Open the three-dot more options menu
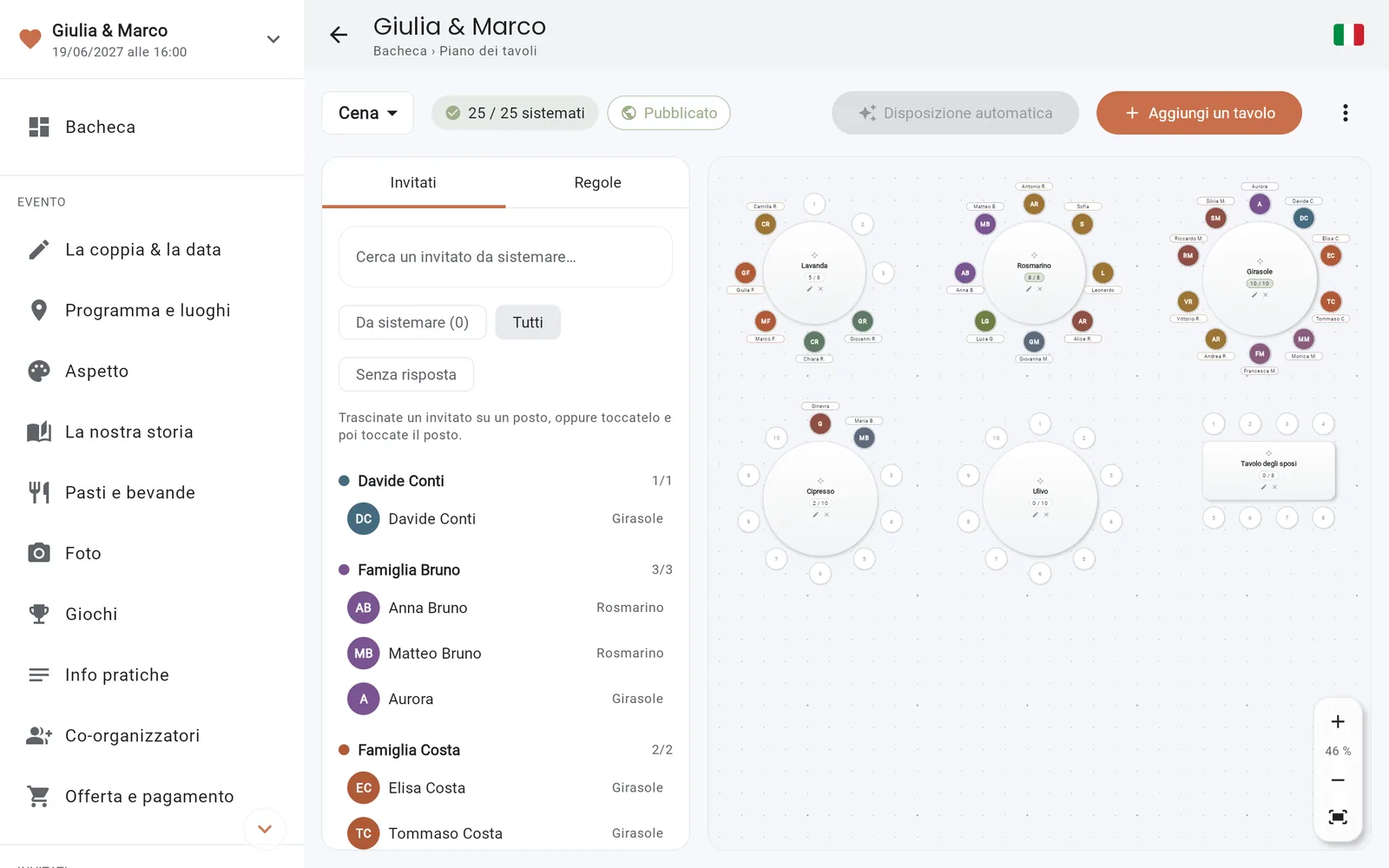Screen dimensions: 1389x868 point(1345,113)
